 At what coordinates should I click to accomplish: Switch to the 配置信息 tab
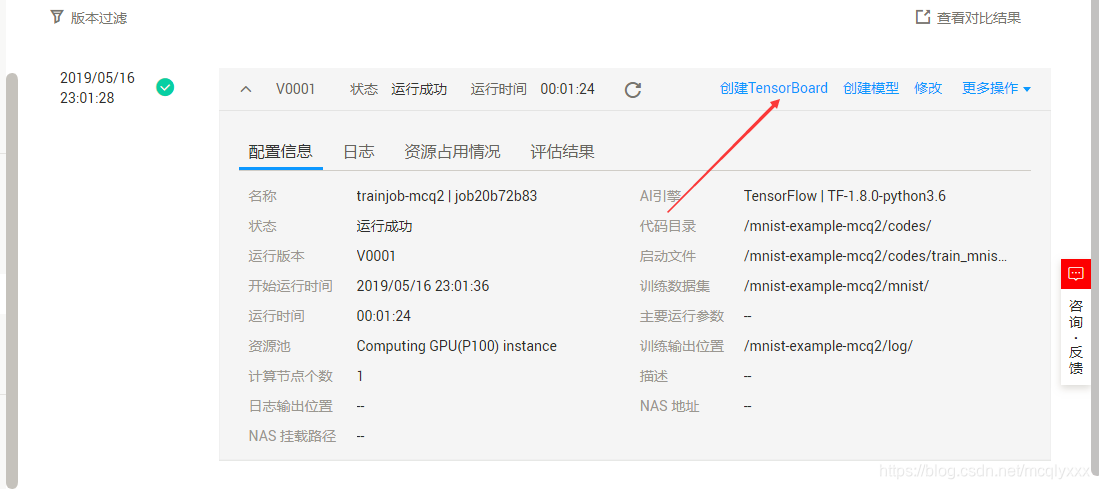point(280,152)
